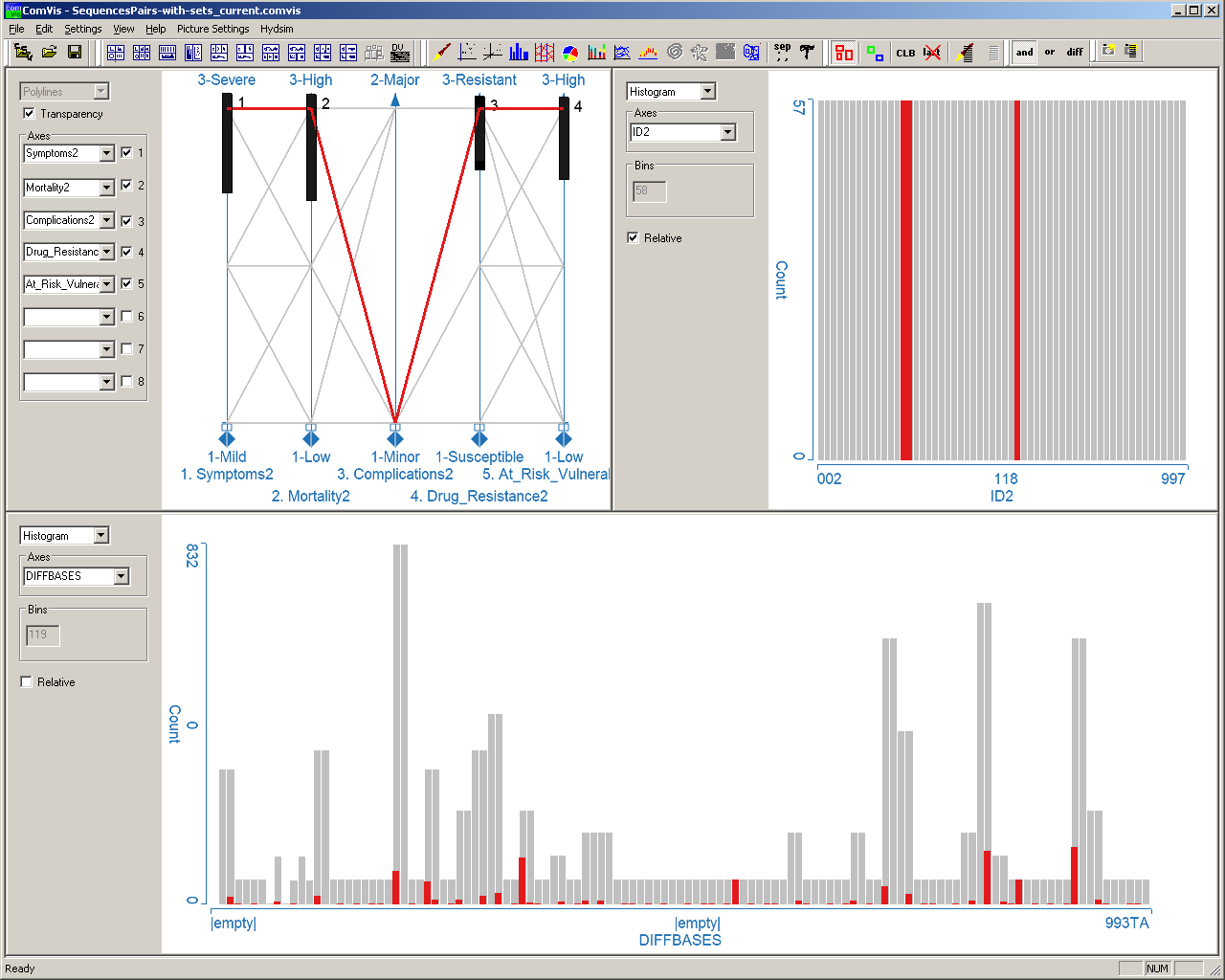
Task: Open the Symptoms2 axis dropdown
Action: click(x=106, y=153)
